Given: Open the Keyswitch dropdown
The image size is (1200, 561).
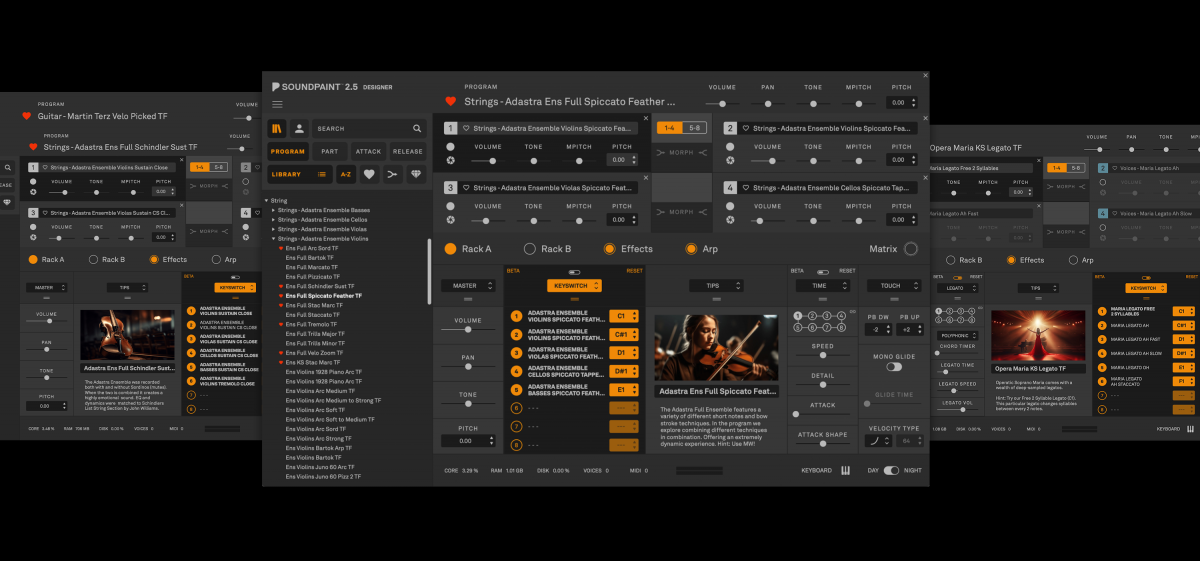Looking at the screenshot, I should (574, 286).
